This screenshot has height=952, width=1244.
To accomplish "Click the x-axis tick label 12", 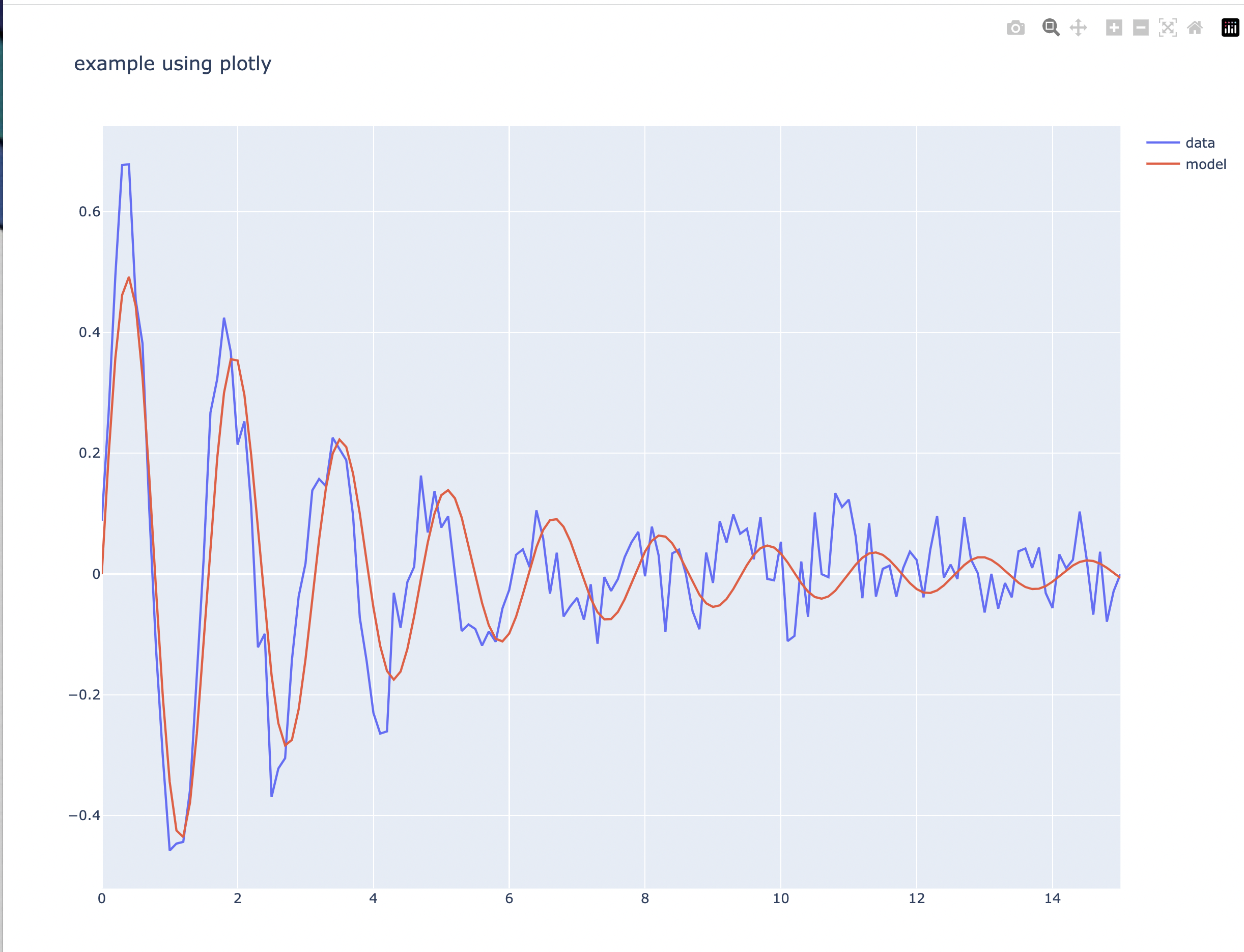I will click(917, 899).
